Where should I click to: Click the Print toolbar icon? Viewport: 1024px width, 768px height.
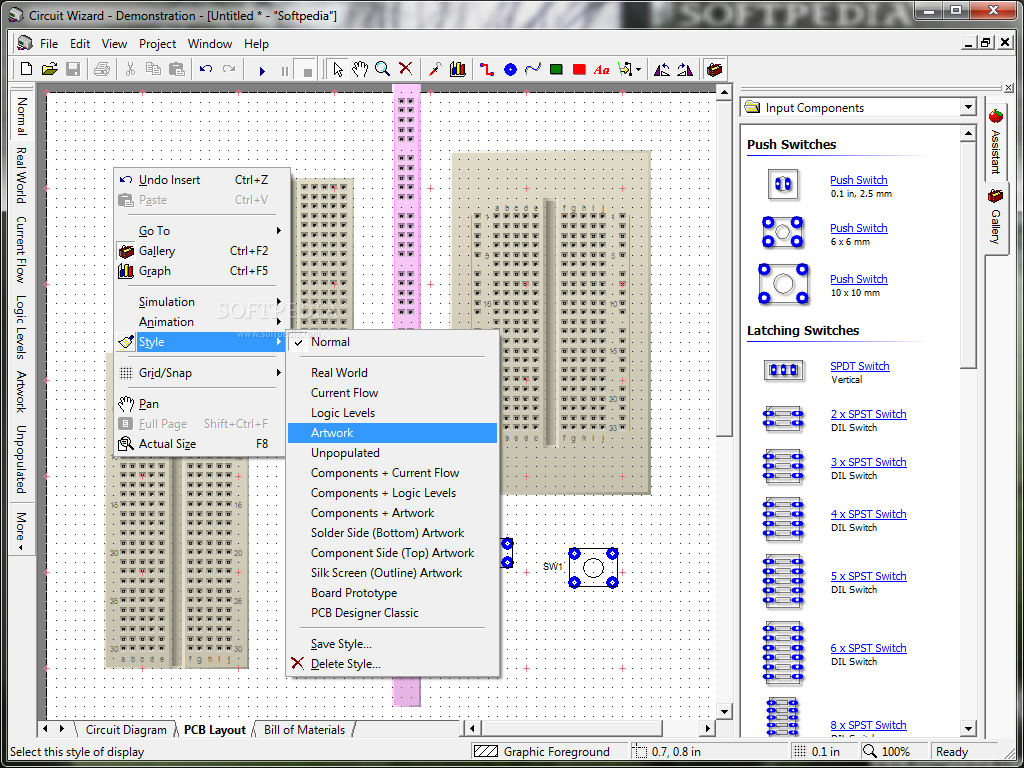click(102, 69)
